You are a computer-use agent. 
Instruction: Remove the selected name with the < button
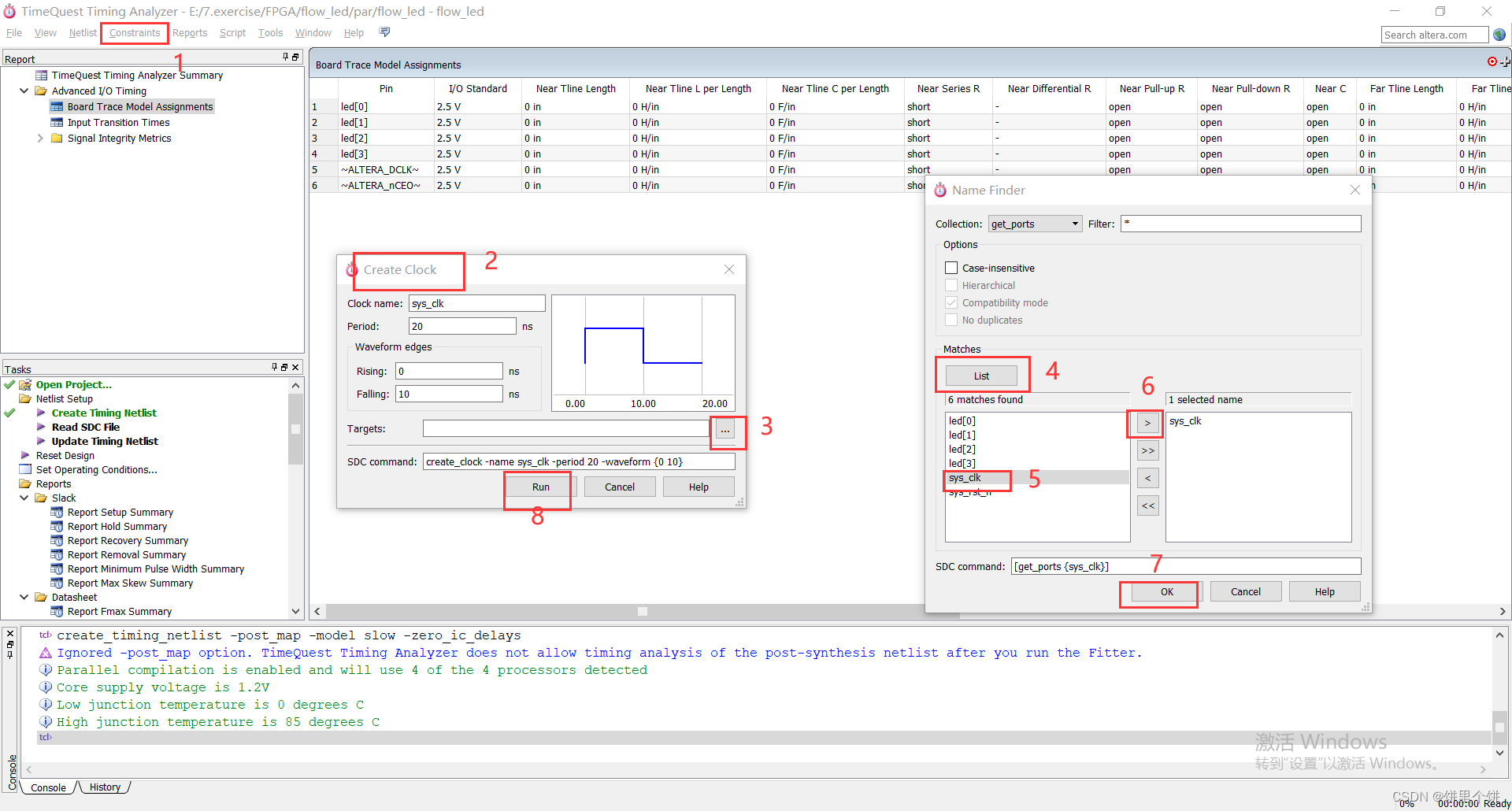(1147, 478)
